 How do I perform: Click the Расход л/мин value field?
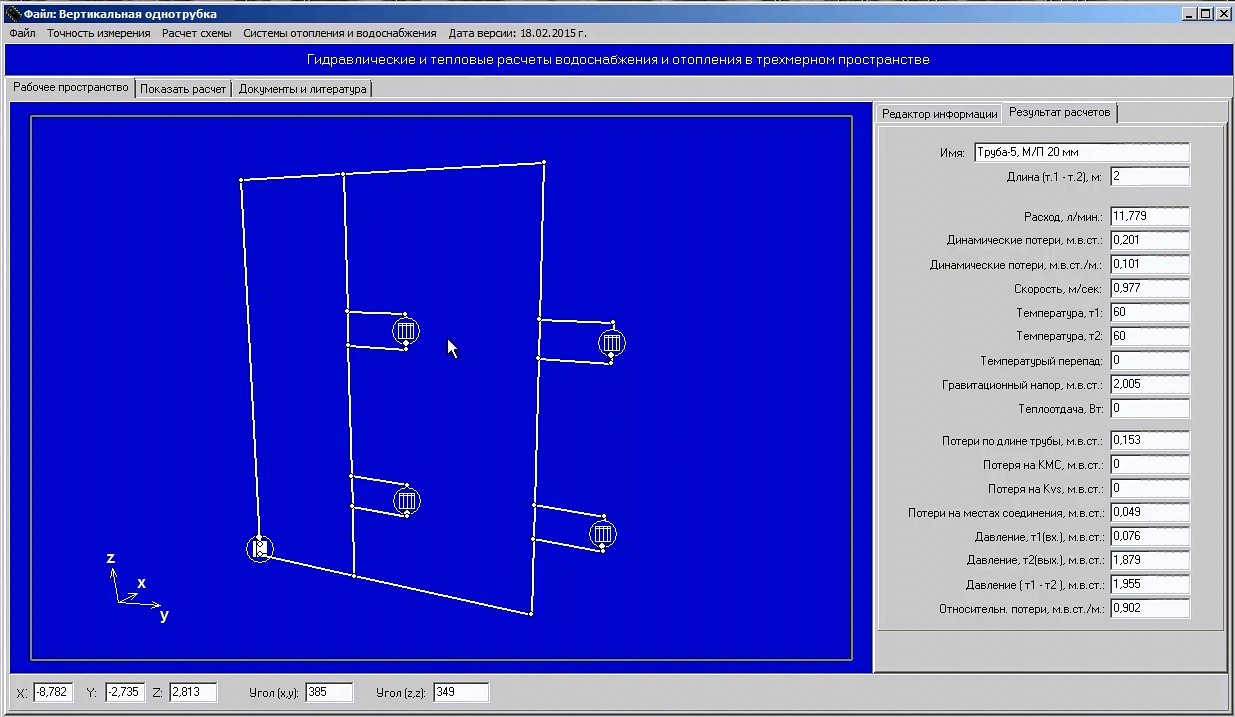[x=1150, y=216]
